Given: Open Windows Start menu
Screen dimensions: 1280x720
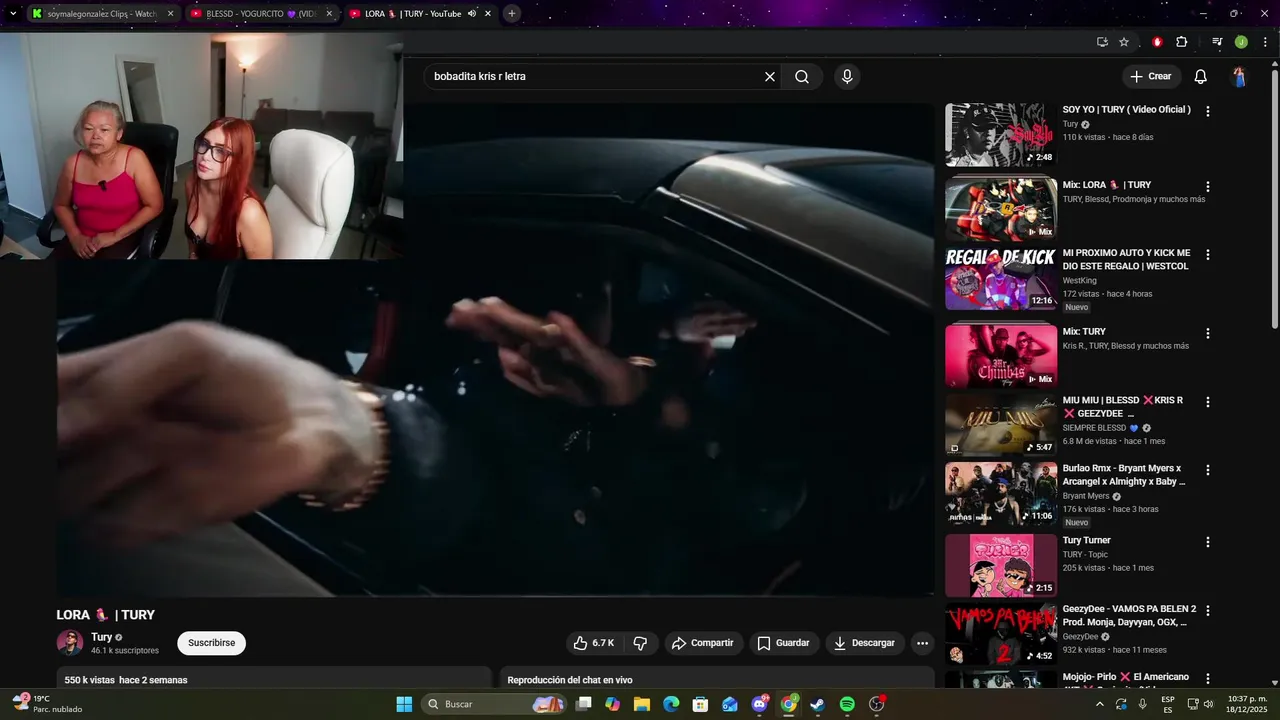Looking at the screenshot, I should pos(404,704).
